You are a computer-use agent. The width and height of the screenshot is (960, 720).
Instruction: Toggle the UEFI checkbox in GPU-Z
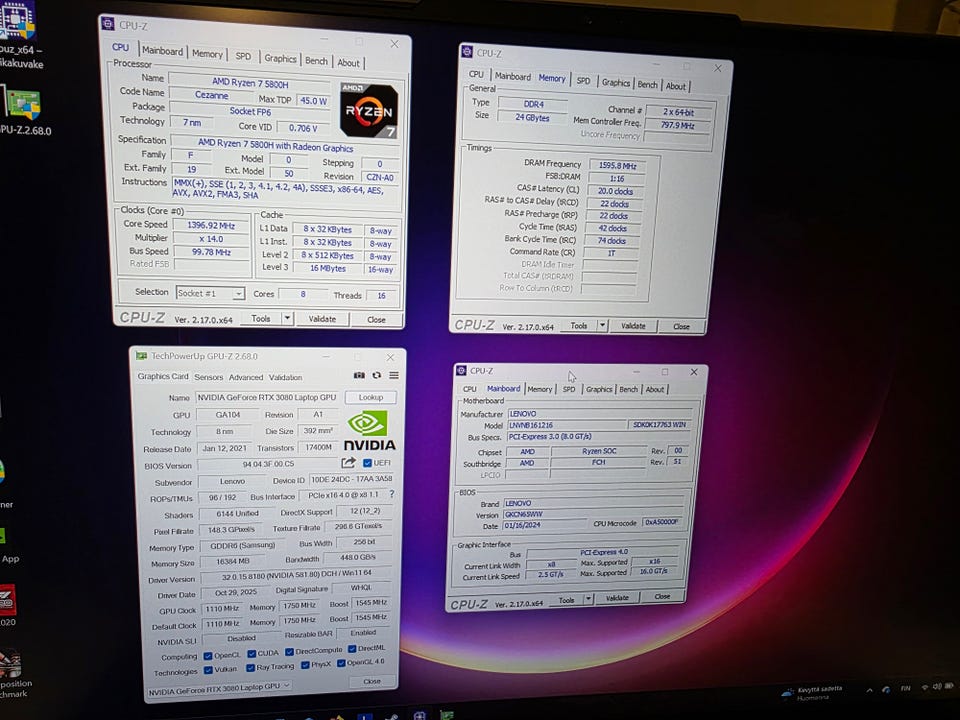click(x=367, y=463)
